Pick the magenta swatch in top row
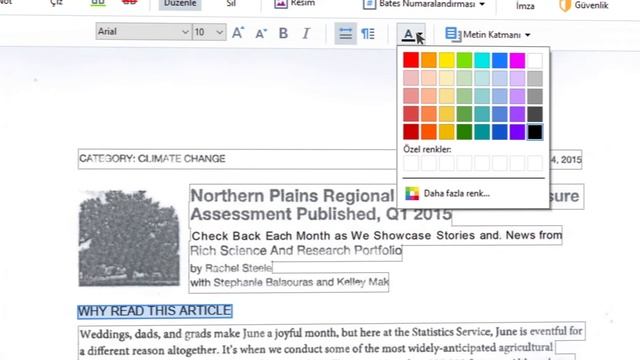This screenshot has height=360, width=640. [517, 60]
